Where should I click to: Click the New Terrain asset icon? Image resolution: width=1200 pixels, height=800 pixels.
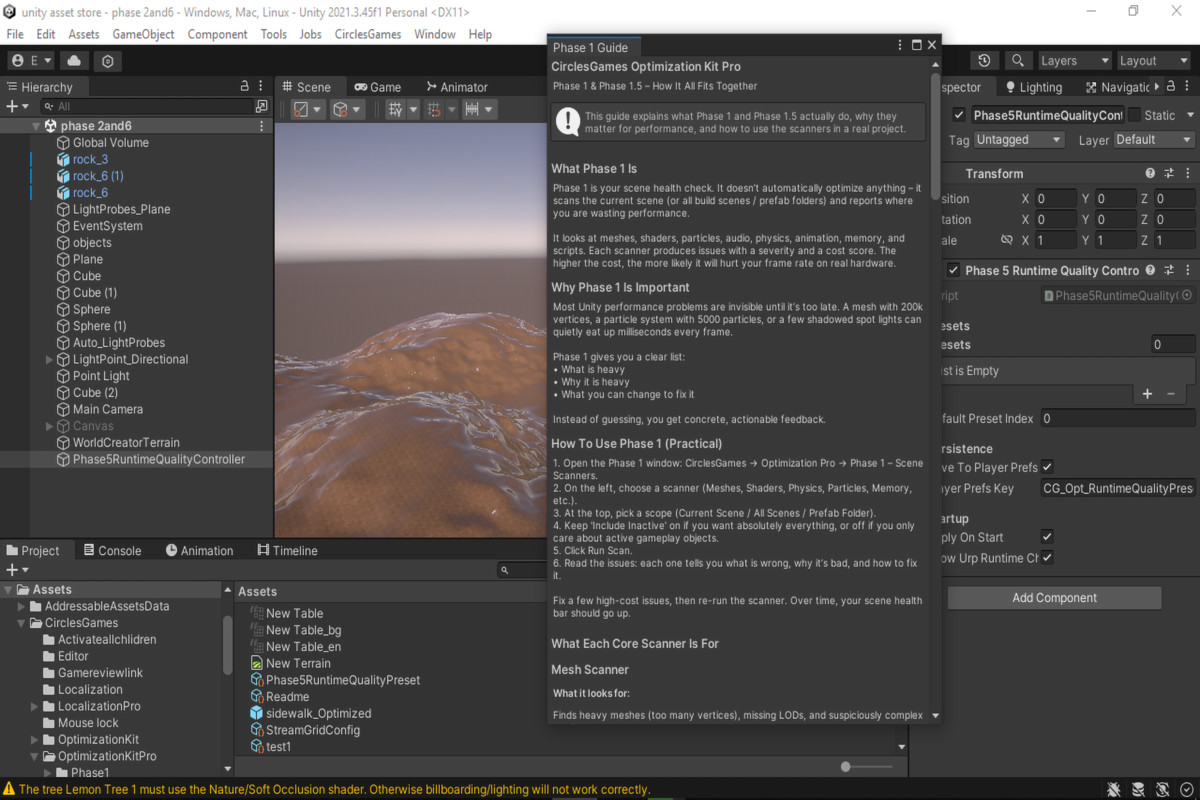(257, 663)
